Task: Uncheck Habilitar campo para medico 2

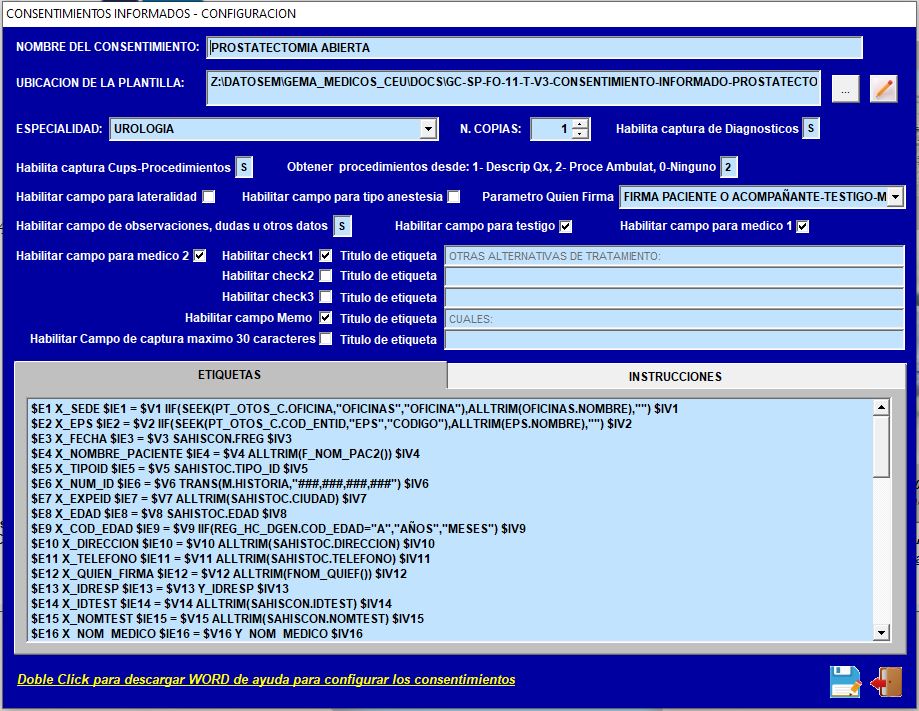Action: (x=200, y=256)
